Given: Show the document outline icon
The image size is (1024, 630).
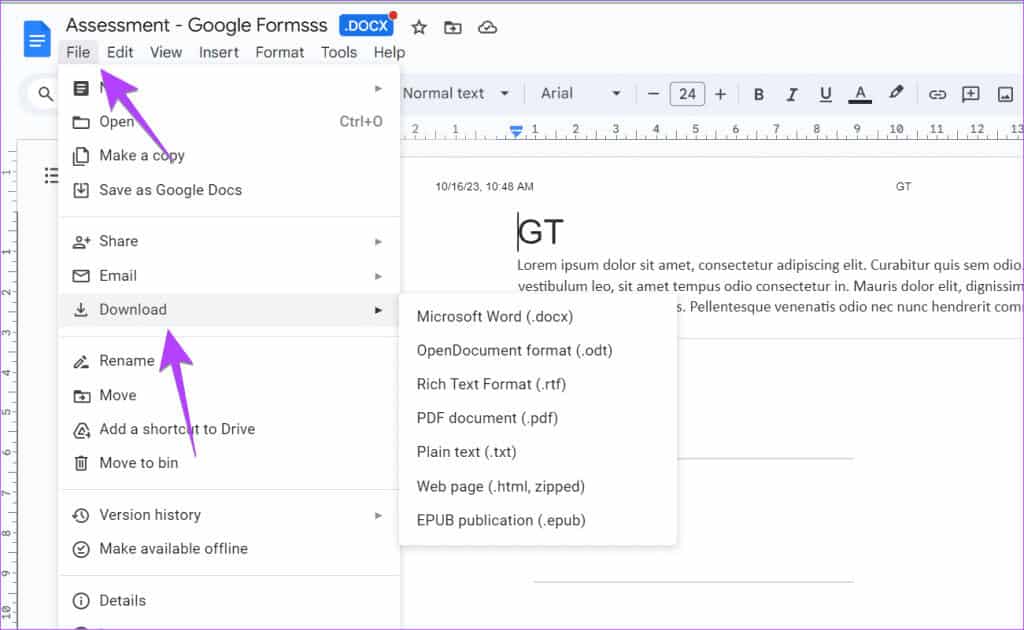Looking at the screenshot, I should click(51, 175).
